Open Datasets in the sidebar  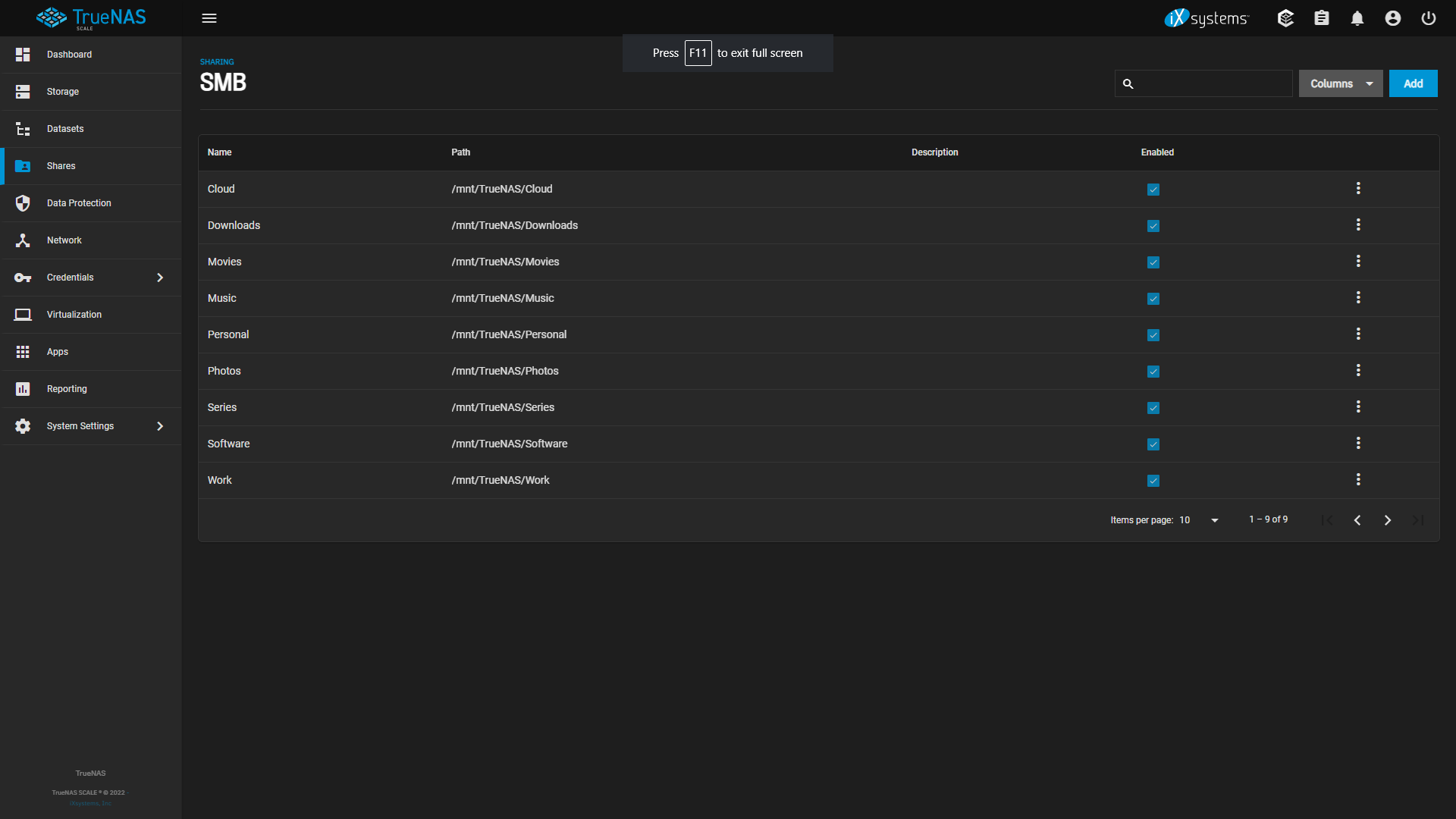[x=65, y=129]
